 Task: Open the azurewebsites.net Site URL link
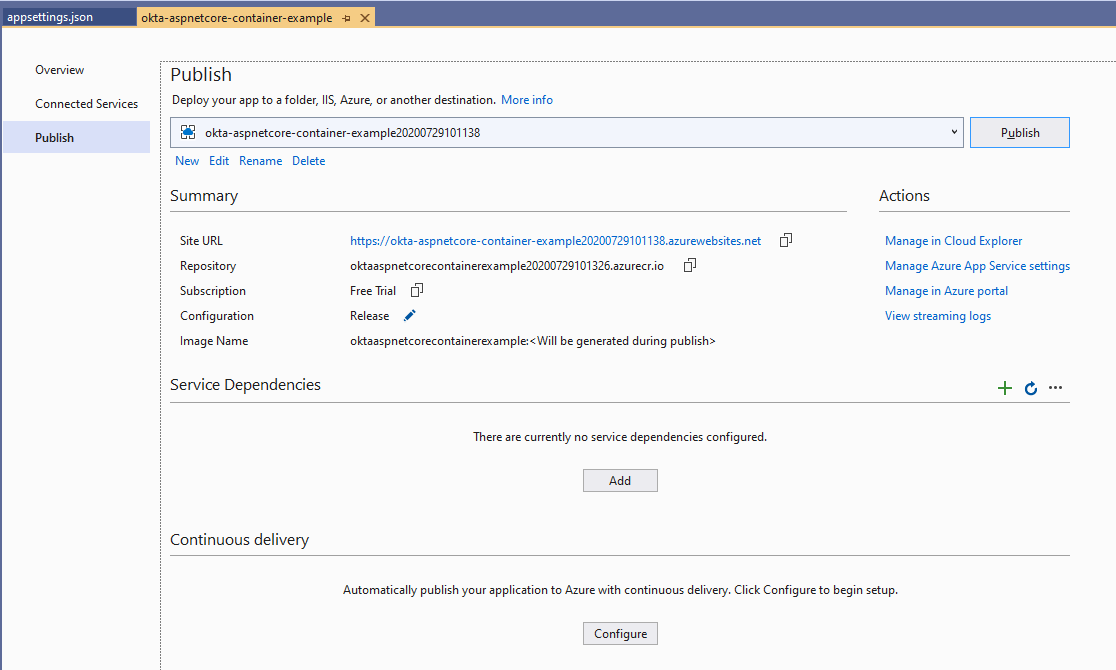[555, 241]
